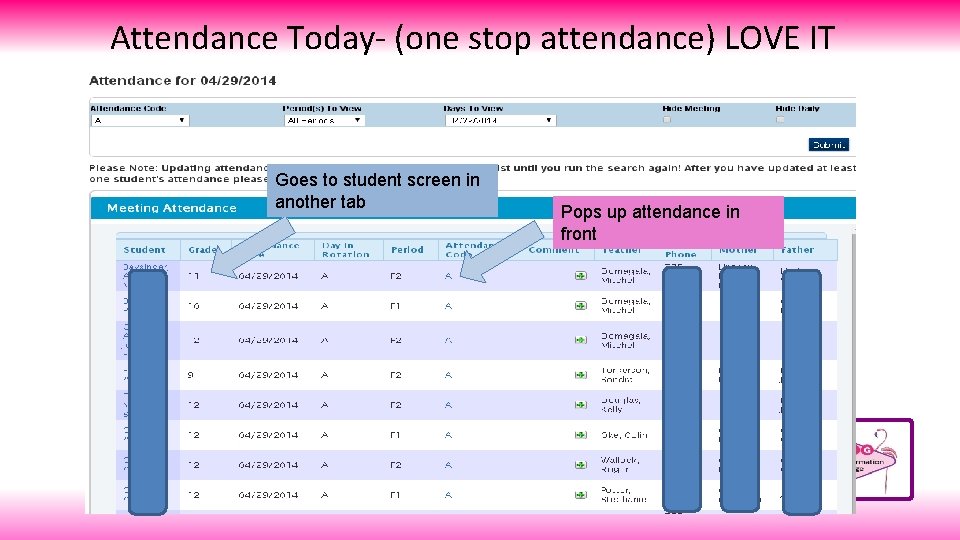
Task: Sort by the Phone column header
Action: pyautogui.click(x=681, y=254)
